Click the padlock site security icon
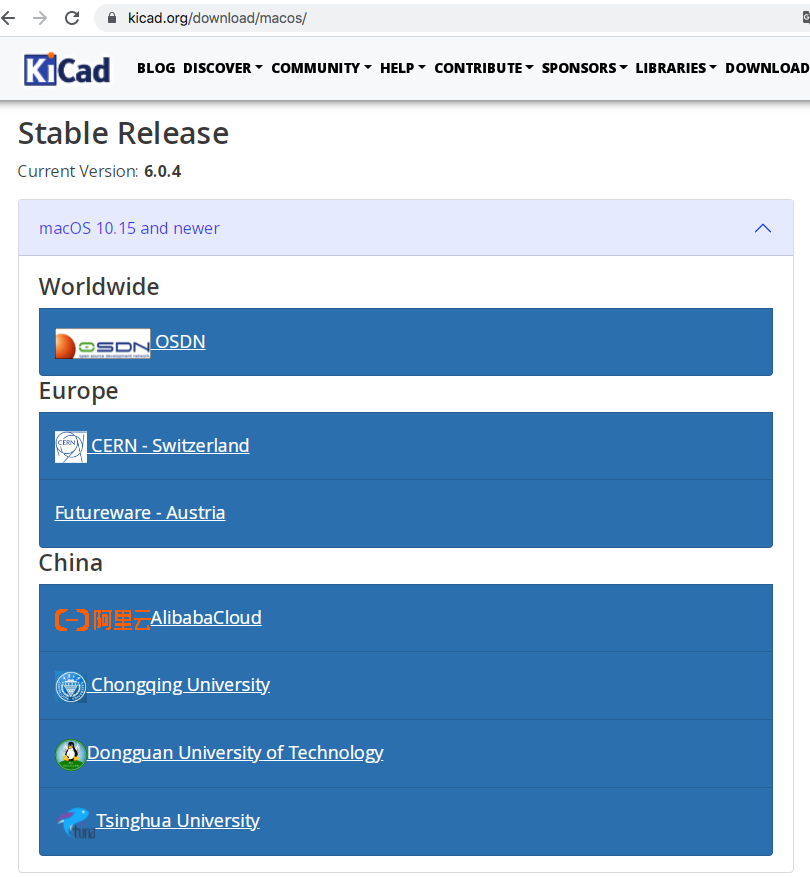The image size is (810, 877). coord(112,18)
